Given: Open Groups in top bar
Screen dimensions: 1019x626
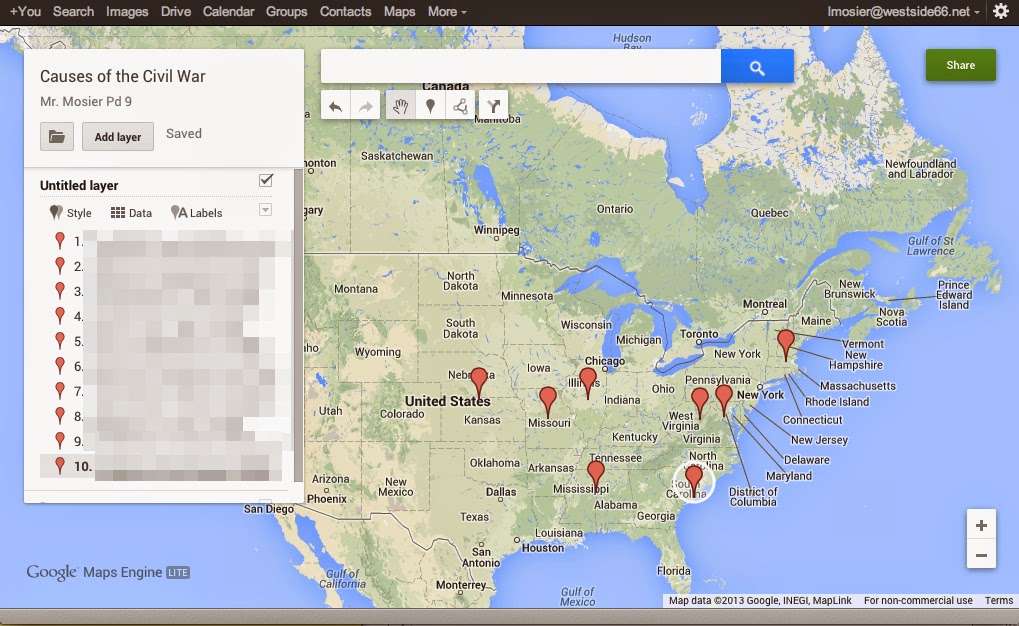Looking at the screenshot, I should pyautogui.click(x=287, y=12).
